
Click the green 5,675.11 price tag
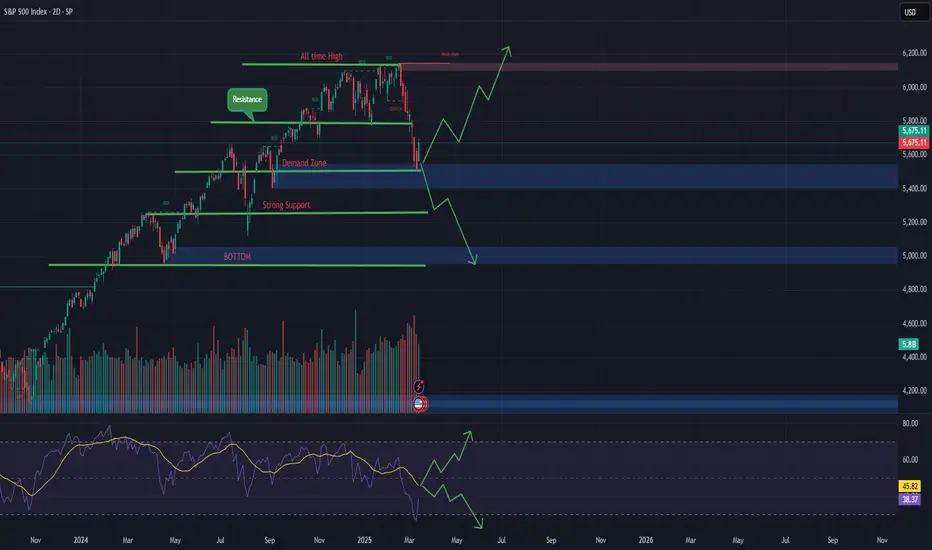(x=914, y=131)
